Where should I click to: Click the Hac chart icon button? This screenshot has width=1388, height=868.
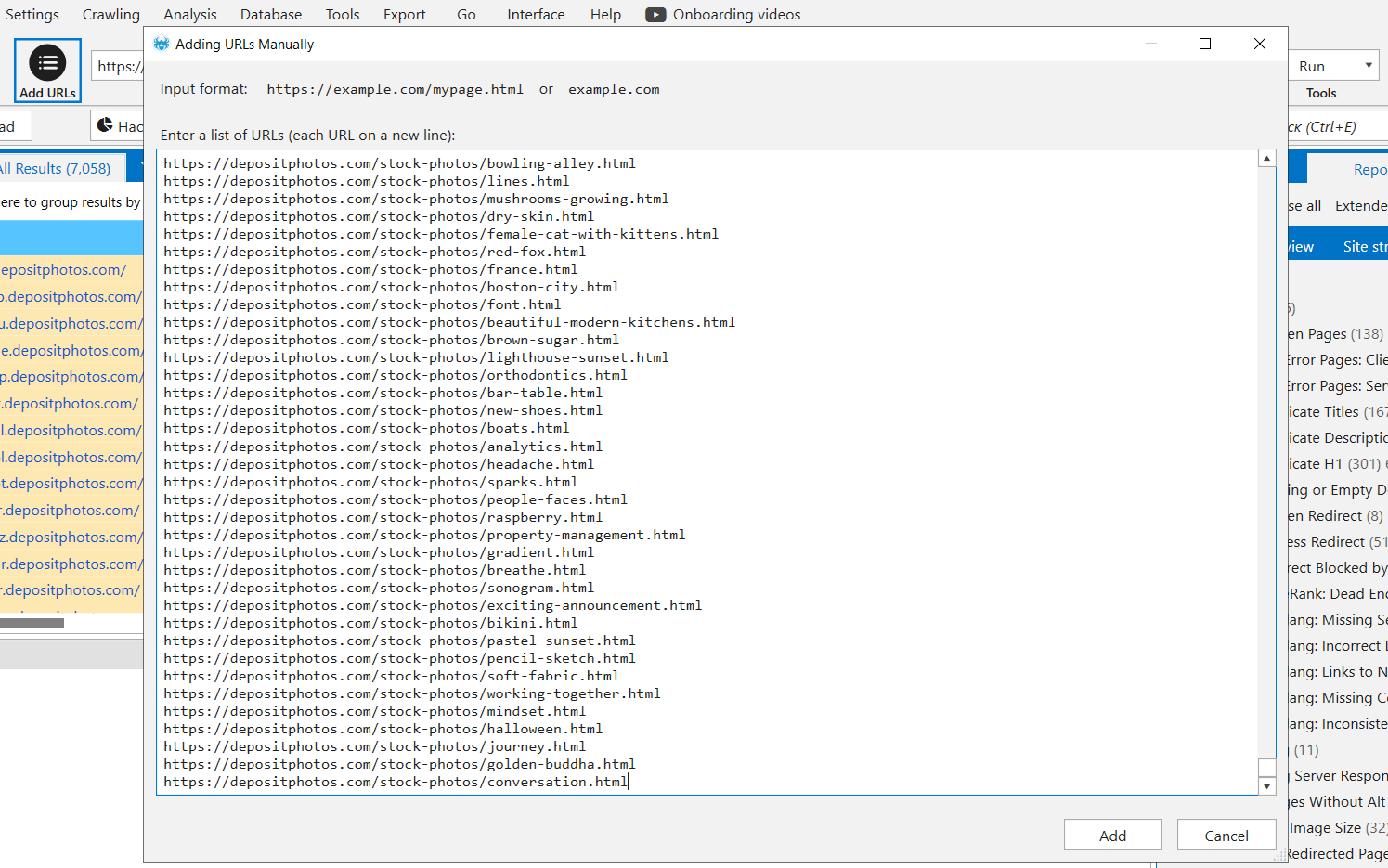click(118, 125)
